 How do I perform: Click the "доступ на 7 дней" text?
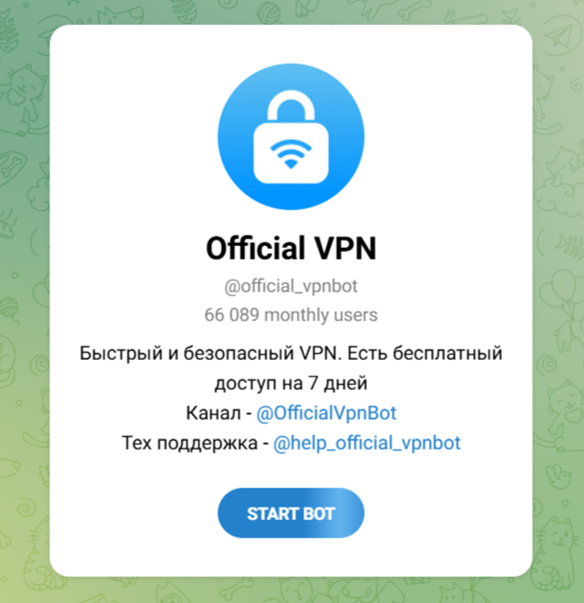[x=291, y=383]
